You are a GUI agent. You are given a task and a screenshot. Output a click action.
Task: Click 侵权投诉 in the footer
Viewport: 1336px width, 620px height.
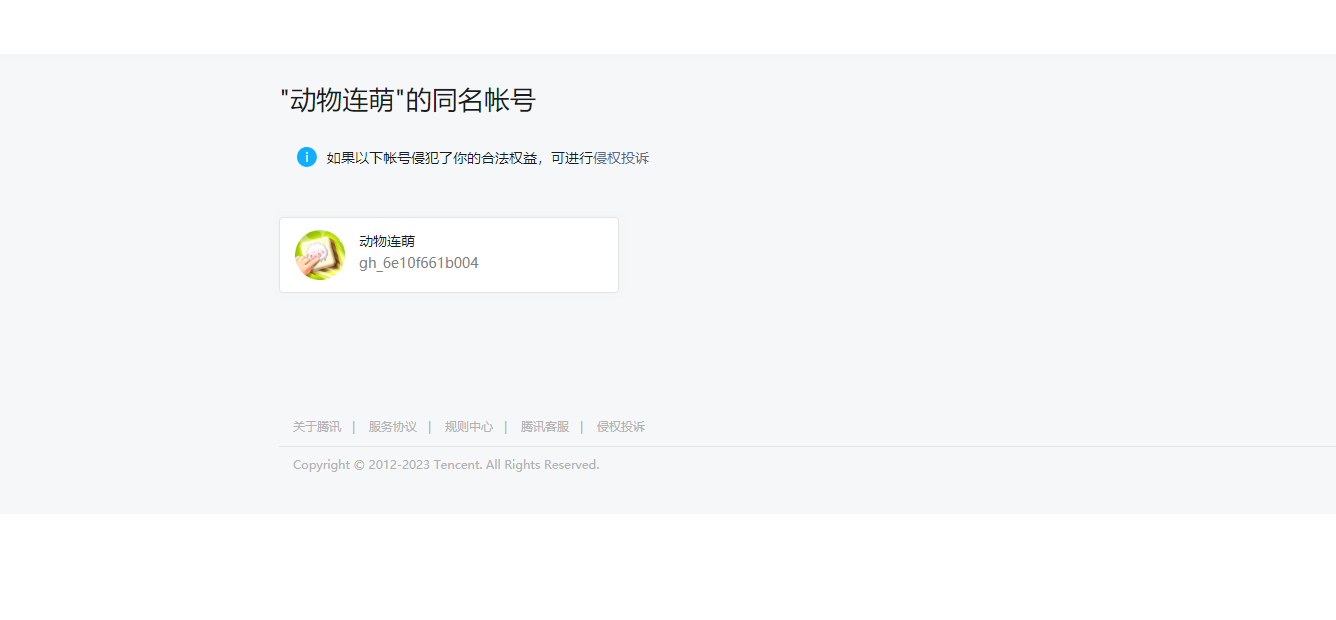[x=621, y=427]
